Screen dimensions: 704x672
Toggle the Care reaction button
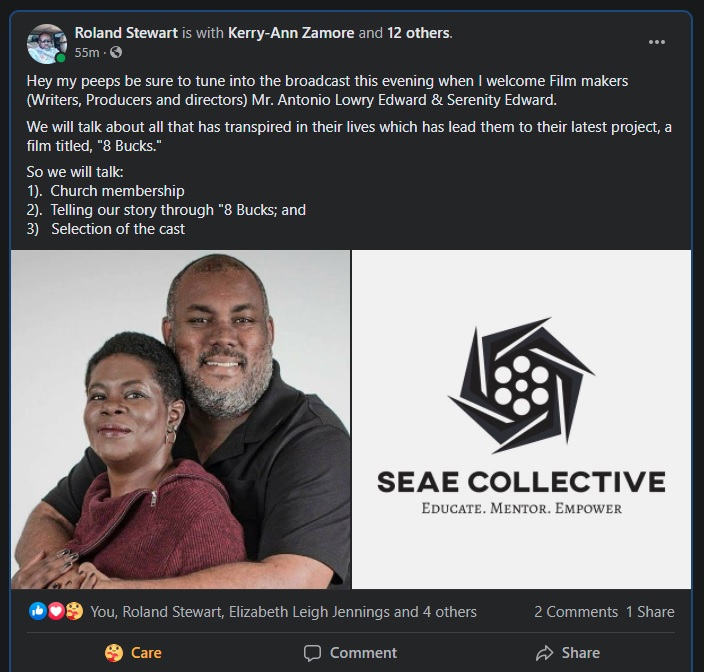coord(133,653)
